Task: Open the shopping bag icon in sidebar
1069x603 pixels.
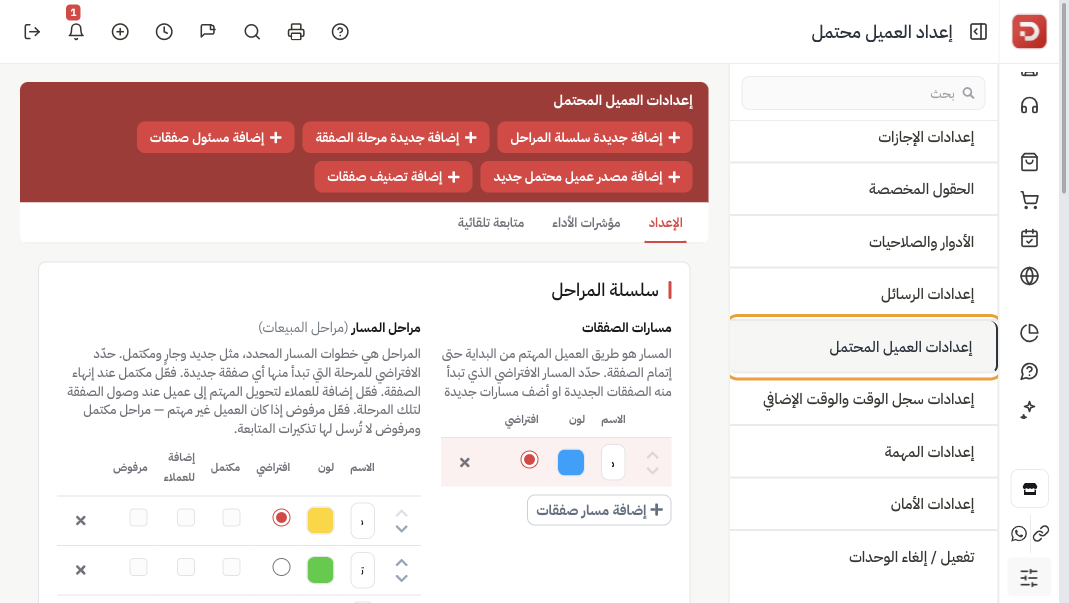Action: click(1029, 162)
